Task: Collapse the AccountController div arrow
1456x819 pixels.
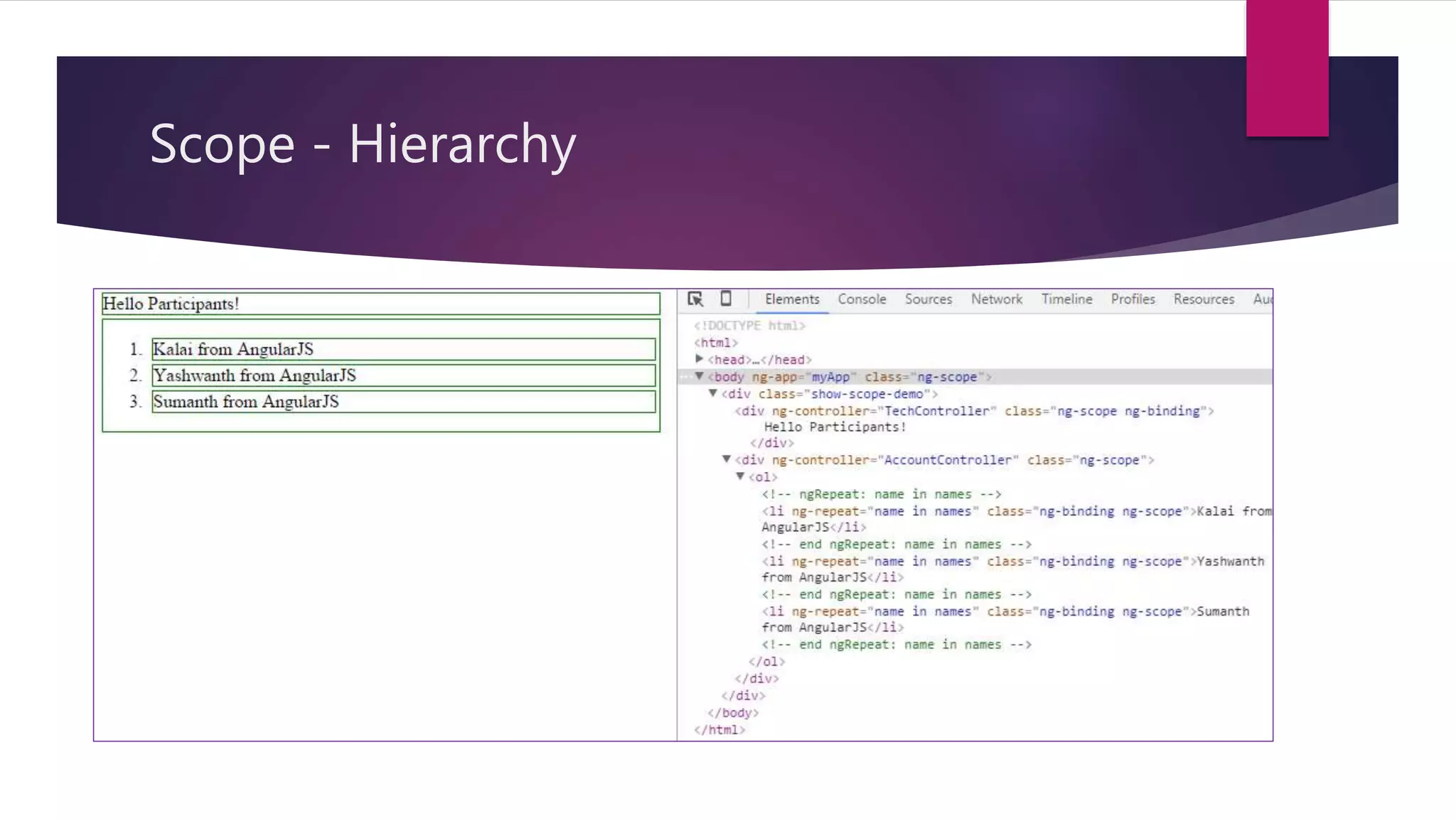Action: 727,459
